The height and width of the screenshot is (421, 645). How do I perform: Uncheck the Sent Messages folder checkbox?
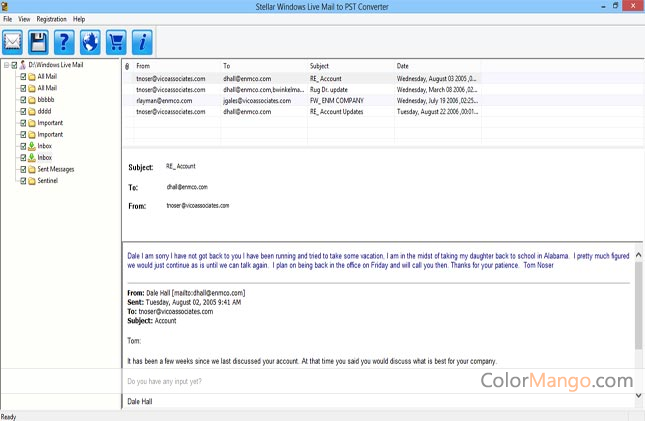[x=23, y=169]
